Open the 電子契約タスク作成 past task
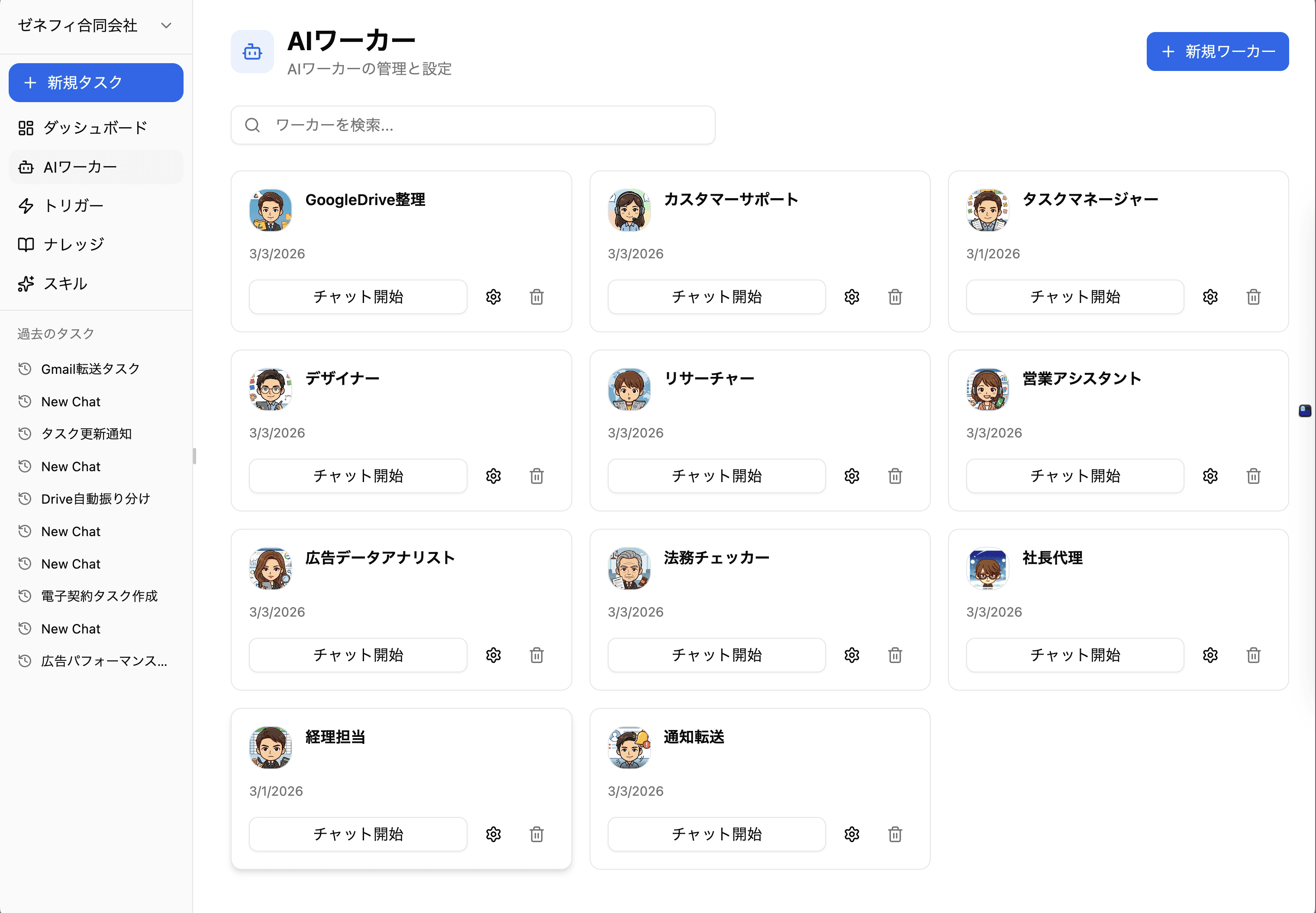The image size is (1316, 913). tap(100, 595)
